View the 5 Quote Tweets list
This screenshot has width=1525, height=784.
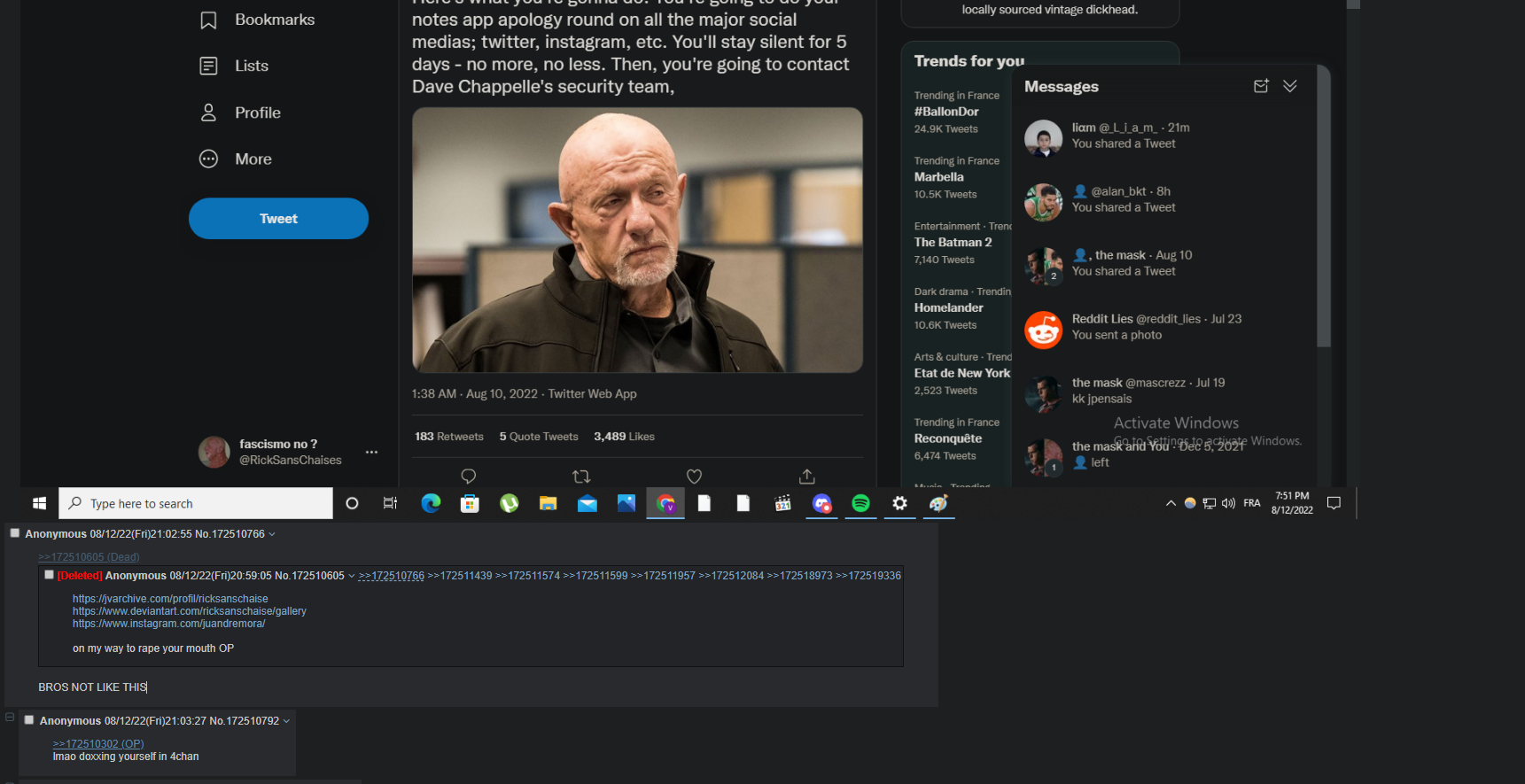(539, 436)
